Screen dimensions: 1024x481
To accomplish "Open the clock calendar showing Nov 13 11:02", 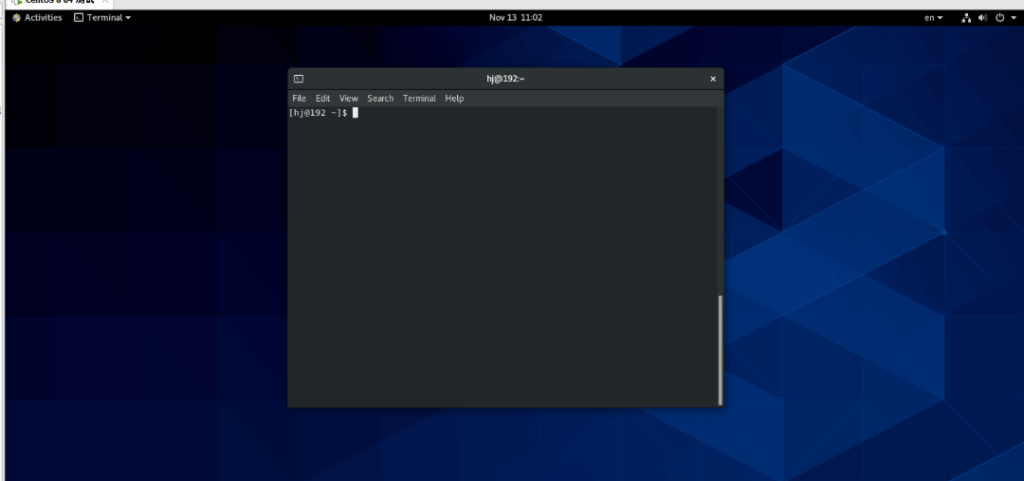I will pyautogui.click(x=516, y=18).
